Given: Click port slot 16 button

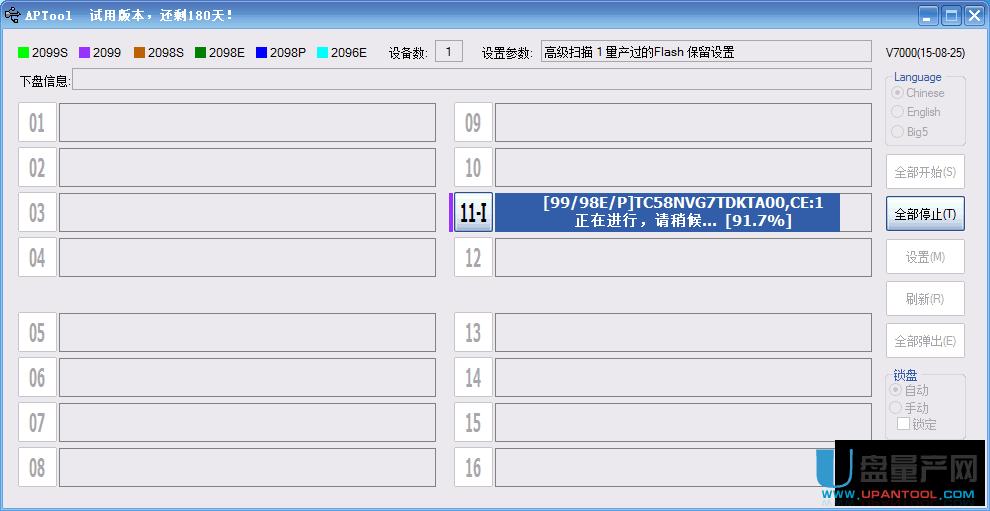Looking at the screenshot, I should (x=473, y=467).
